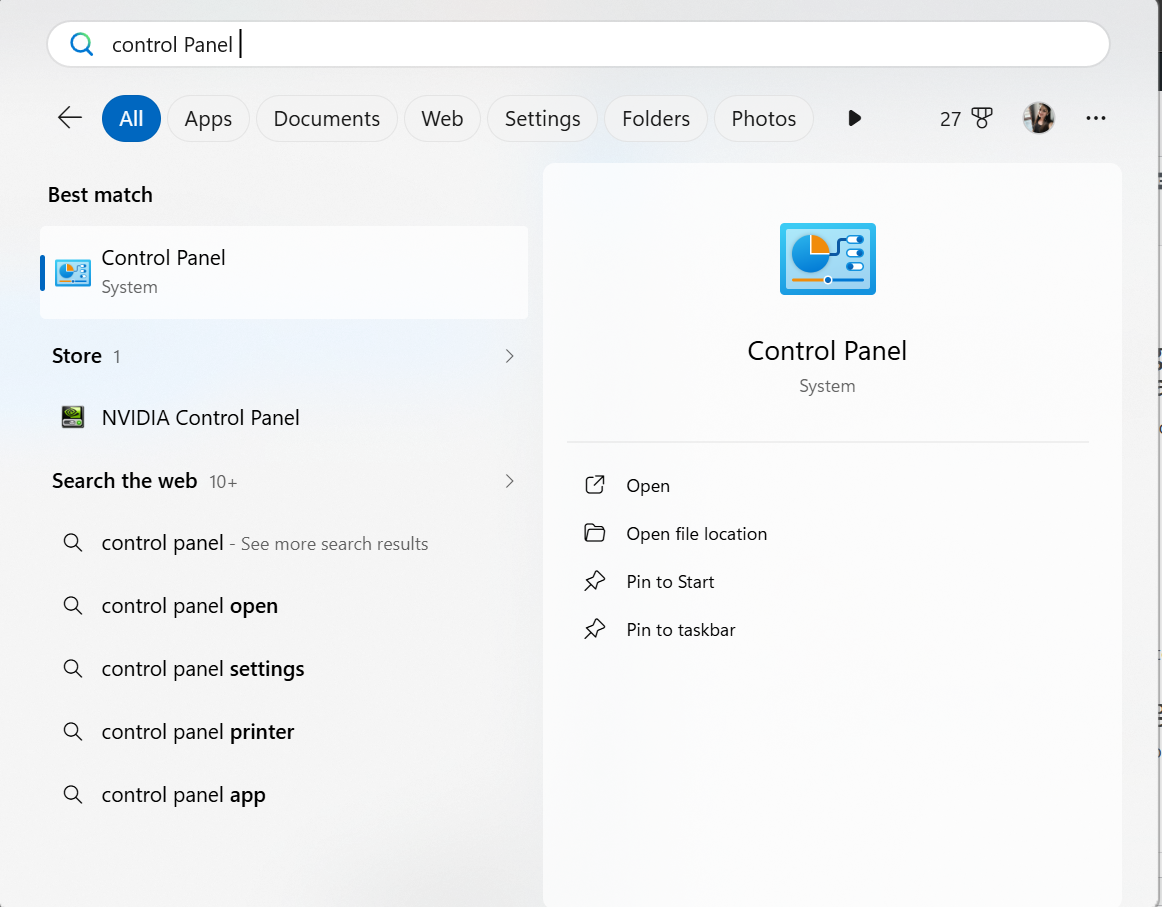This screenshot has height=907, width=1162.
Task: Select the 'control panel settings' web suggestion
Action: (284, 668)
